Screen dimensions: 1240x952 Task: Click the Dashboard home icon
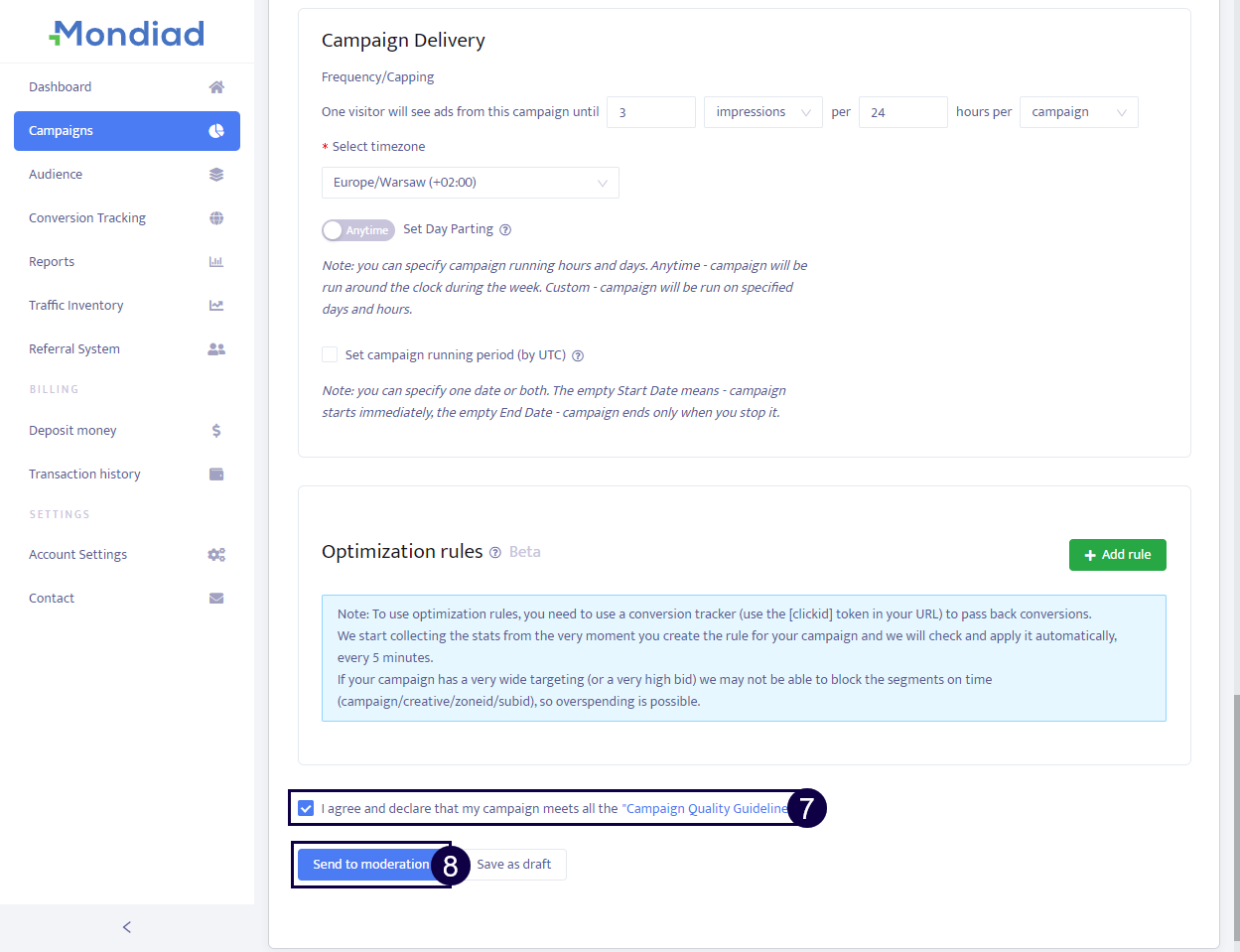[x=216, y=87]
